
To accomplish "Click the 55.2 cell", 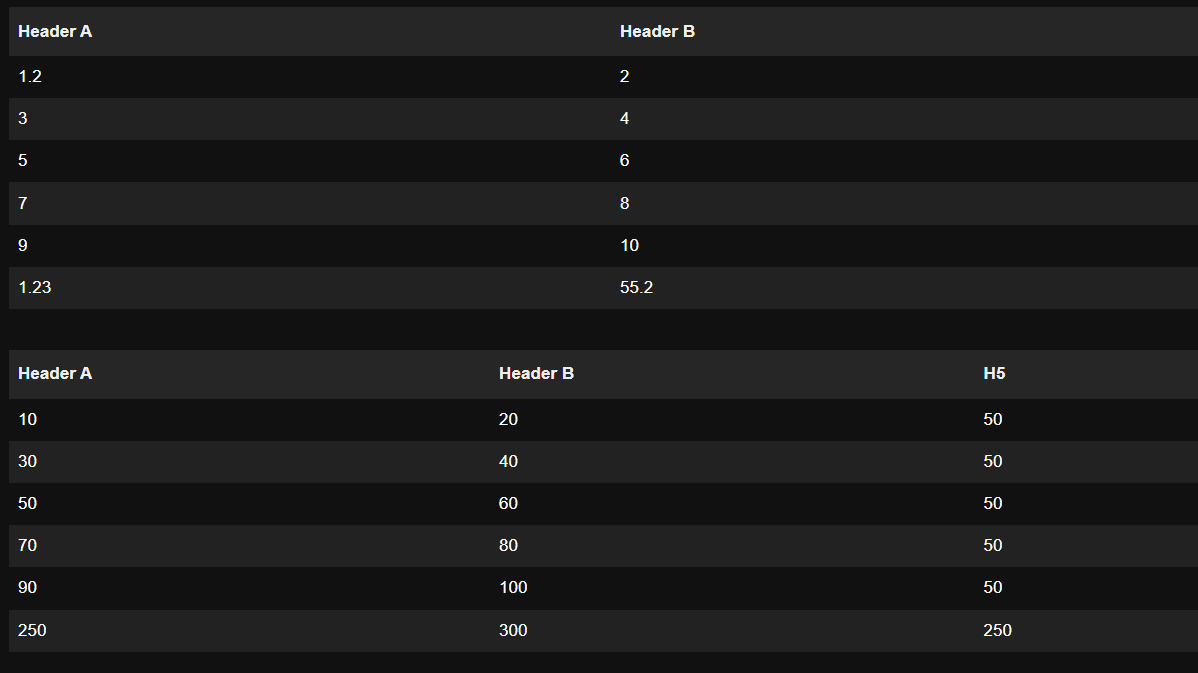I will pos(637,288).
